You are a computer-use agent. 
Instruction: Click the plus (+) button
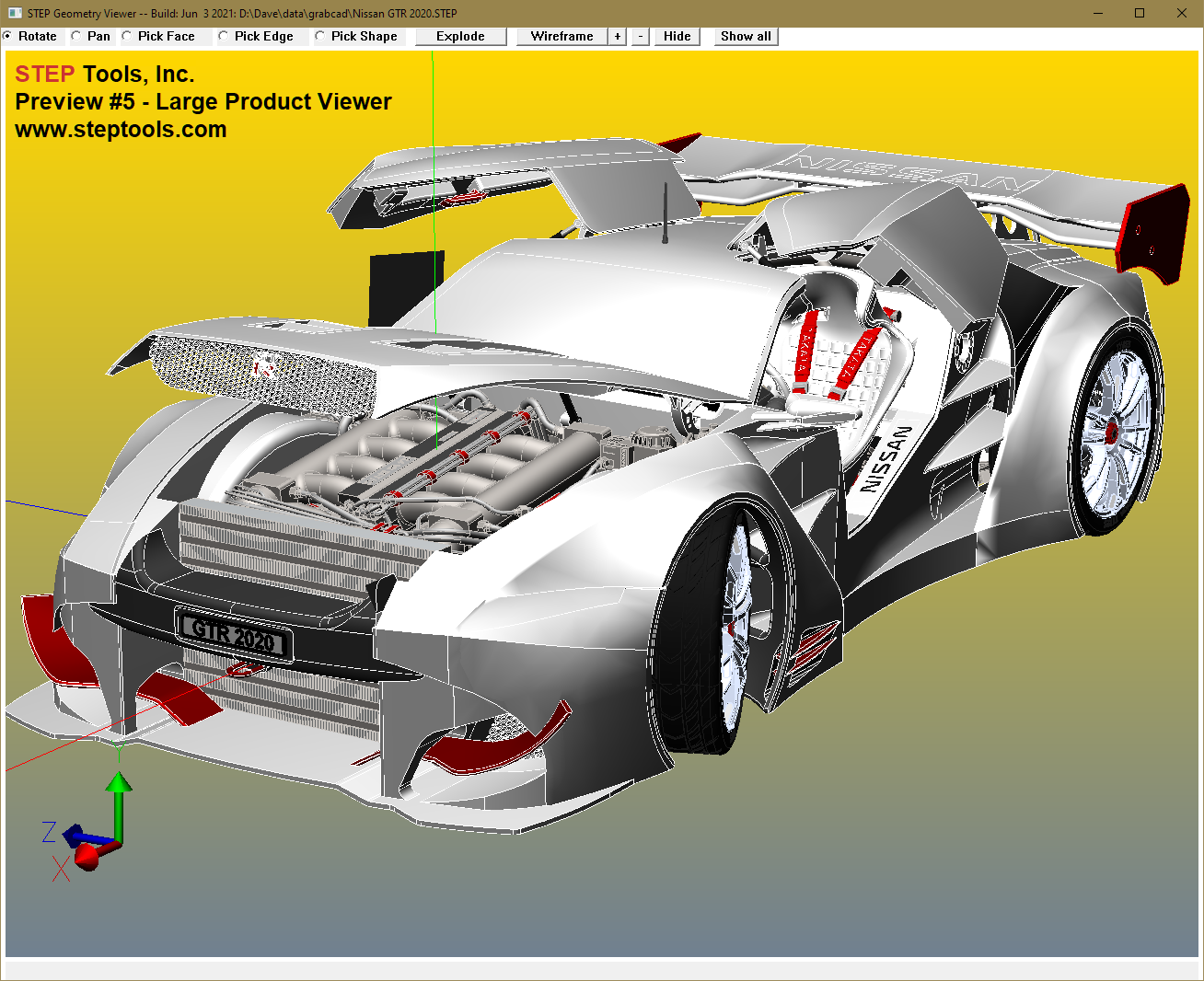pyautogui.click(x=618, y=36)
